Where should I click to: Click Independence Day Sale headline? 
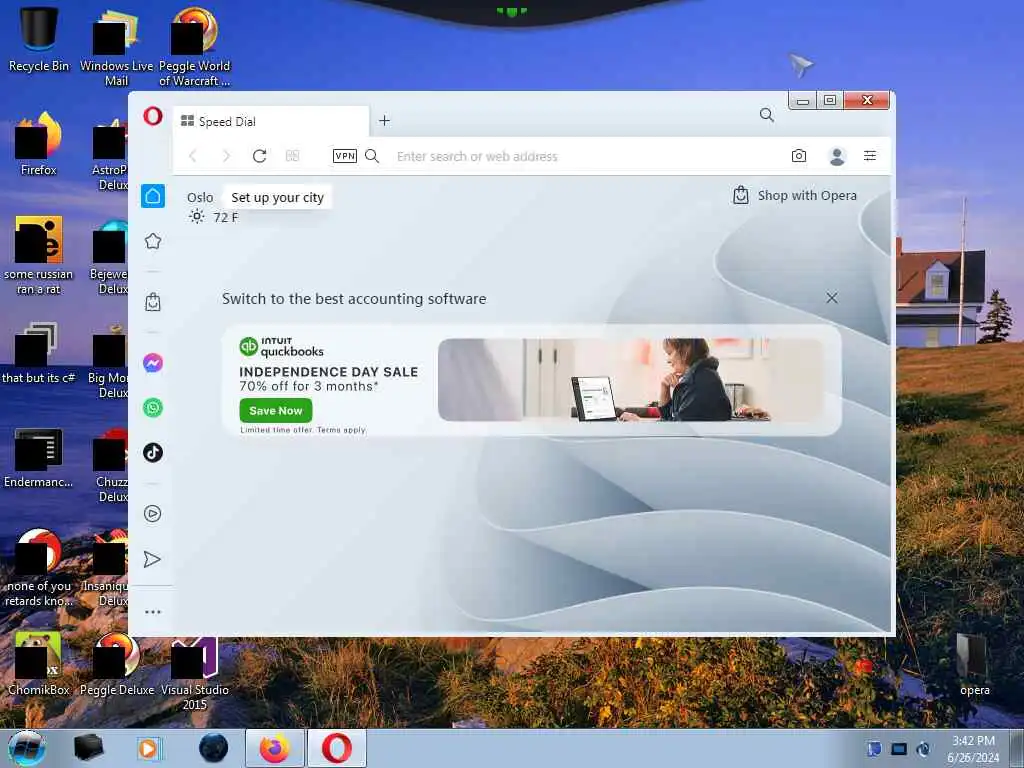[x=328, y=372]
